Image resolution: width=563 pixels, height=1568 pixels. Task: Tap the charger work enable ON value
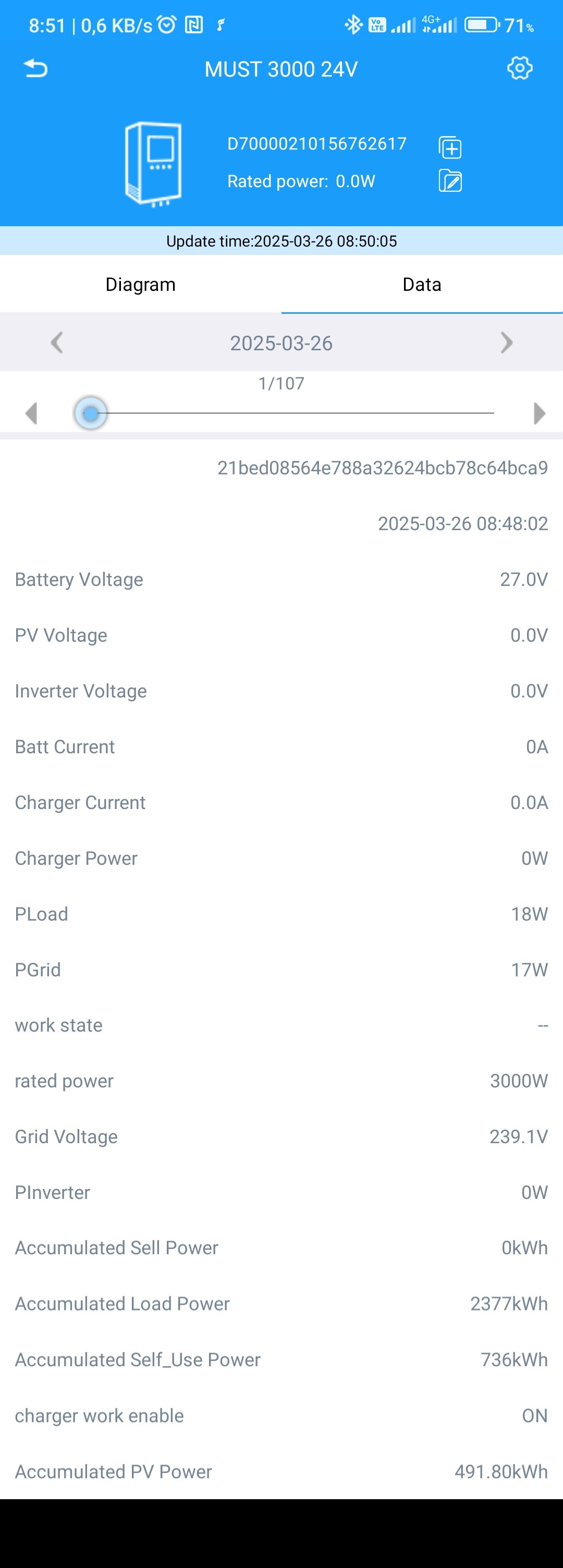coord(534,1415)
